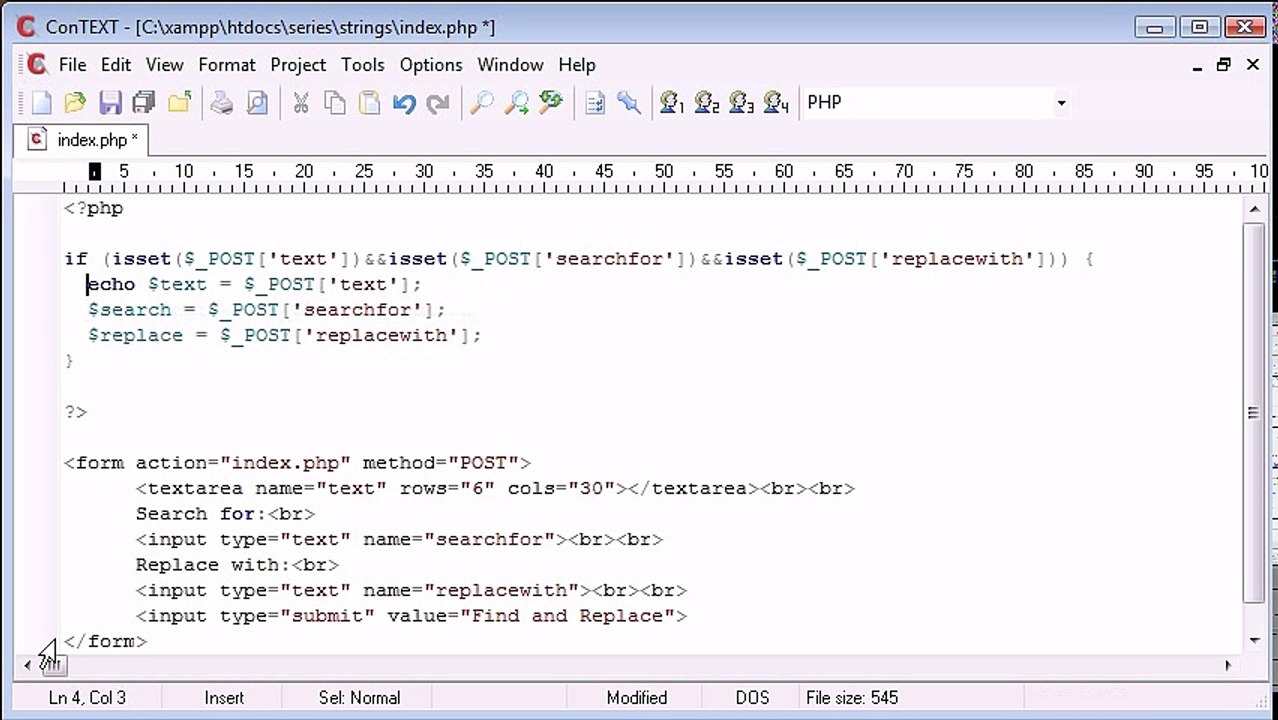Open the Format menu
Image resolution: width=1278 pixels, height=720 pixels.
(227, 65)
